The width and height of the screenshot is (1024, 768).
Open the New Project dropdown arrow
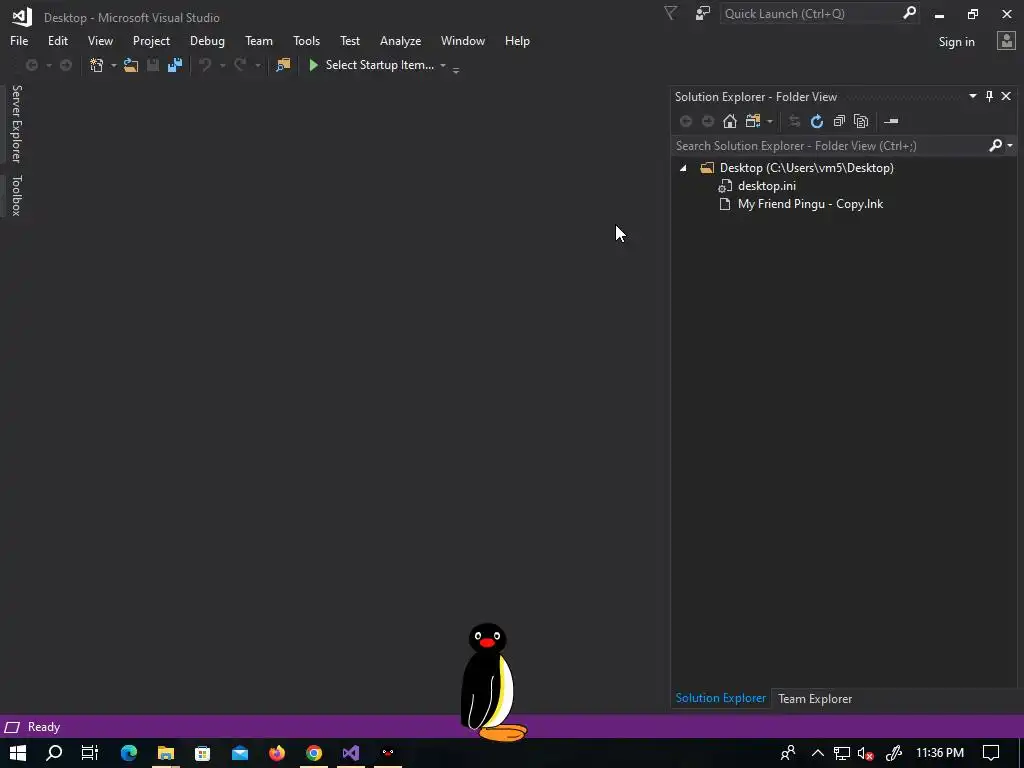(114, 65)
